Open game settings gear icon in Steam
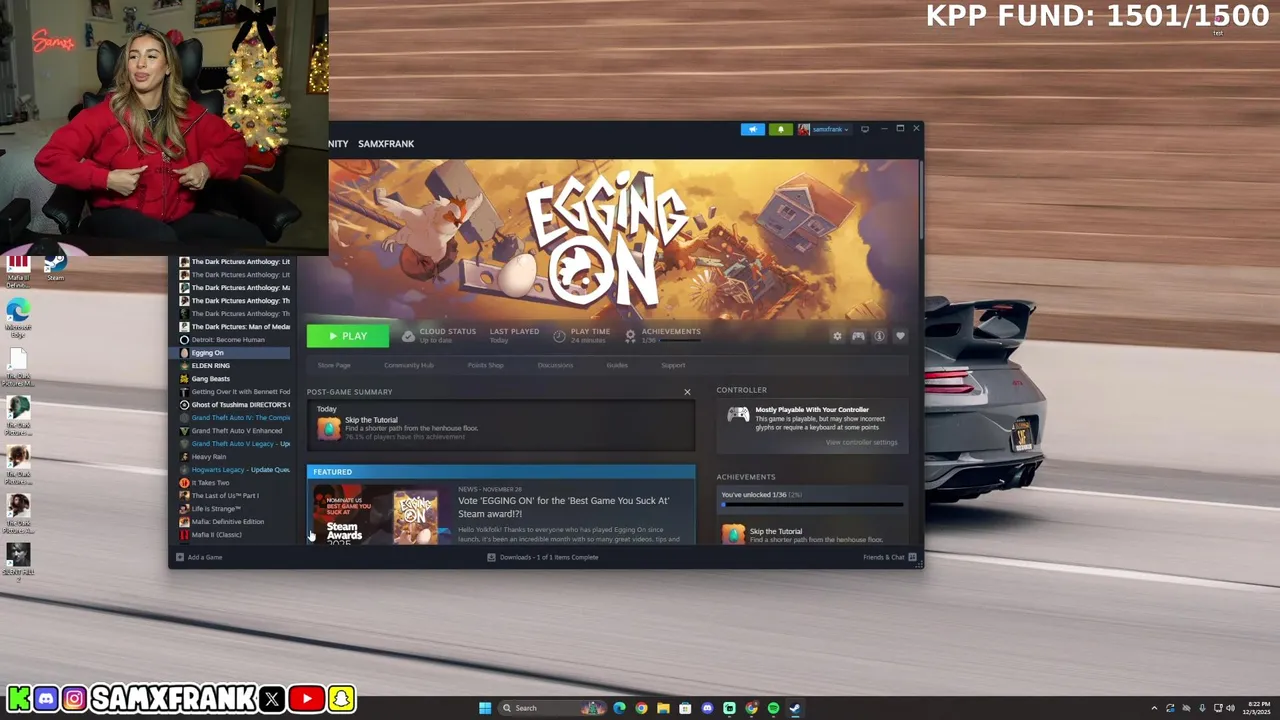Image resolution: width=1280 pixels, height=720 pixels. 837,336
